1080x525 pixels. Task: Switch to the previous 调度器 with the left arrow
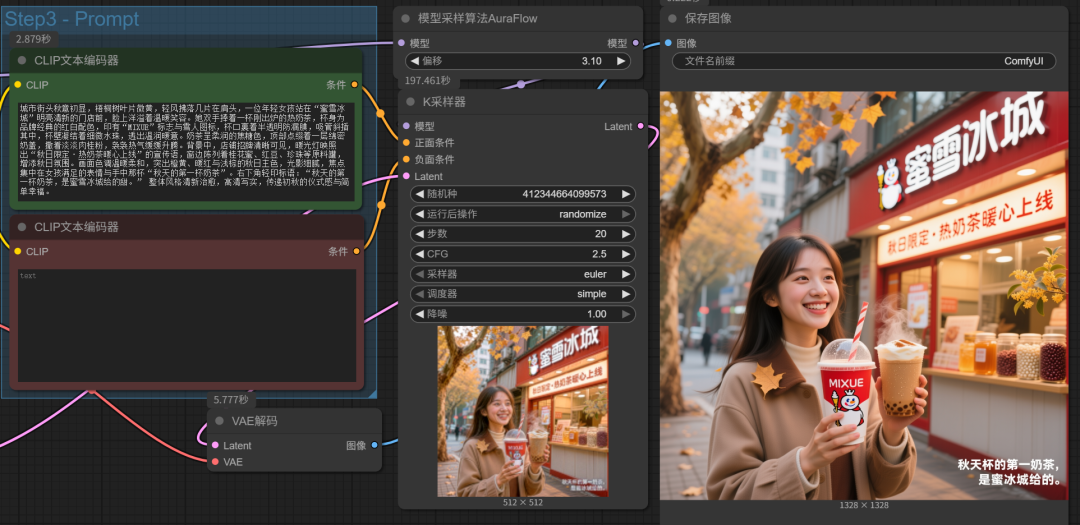419,294
